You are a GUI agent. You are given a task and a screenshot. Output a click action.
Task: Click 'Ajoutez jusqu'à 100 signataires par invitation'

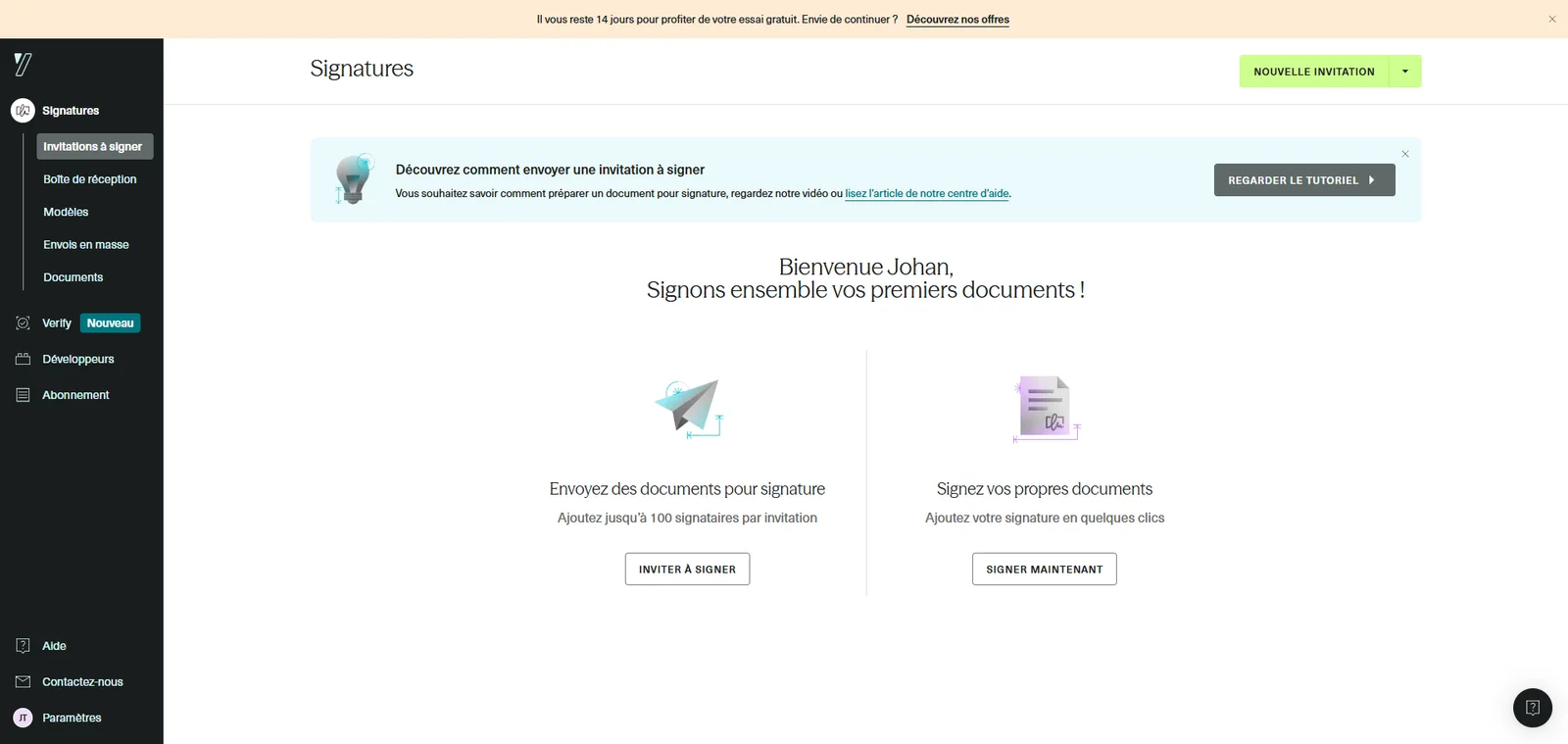point(687,518)
